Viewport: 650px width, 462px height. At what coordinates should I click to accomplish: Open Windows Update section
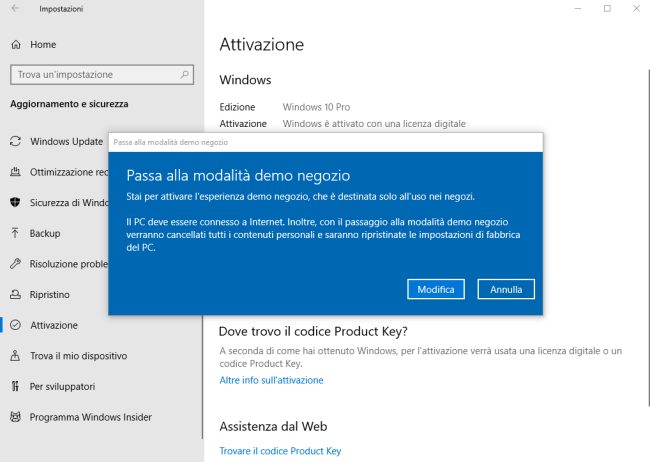[66, 141]
